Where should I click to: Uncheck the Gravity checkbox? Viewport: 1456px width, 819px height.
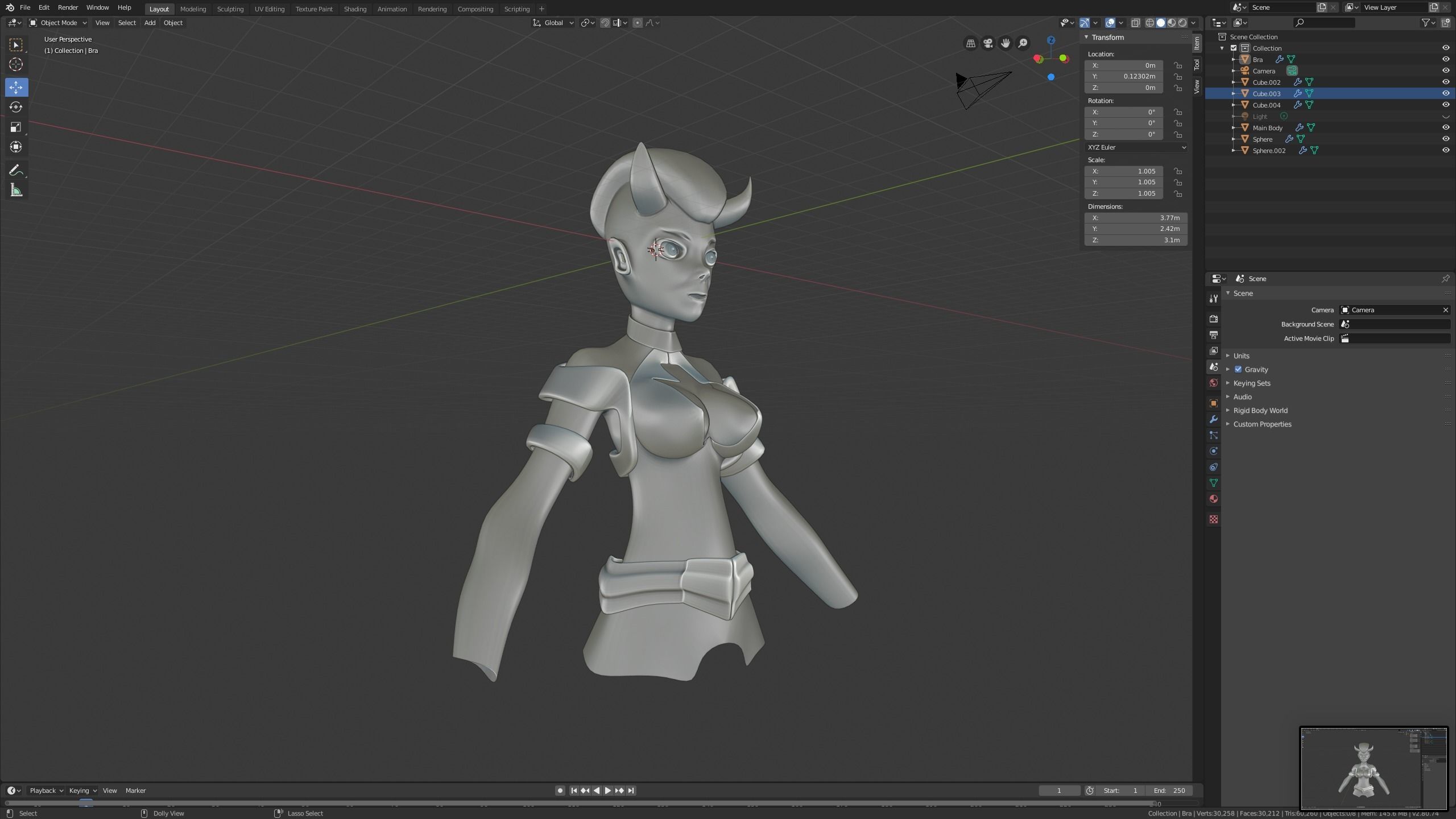point(1238,369)
